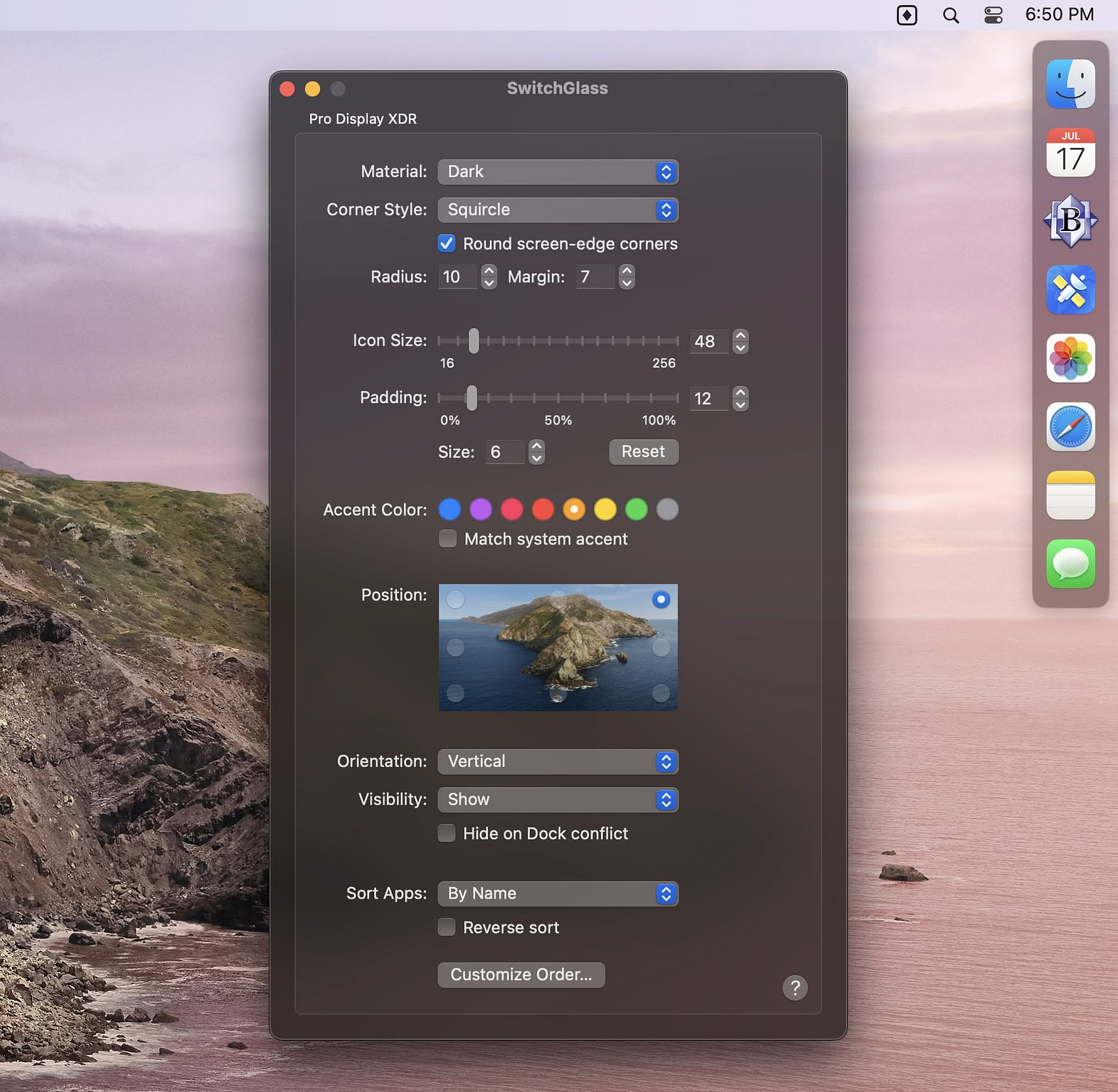
Task: Select middle-right position radio button
Action: coord(661,648)
